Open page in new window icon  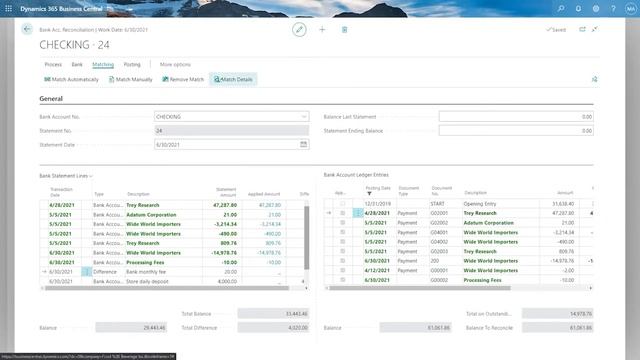click(582, 29)
